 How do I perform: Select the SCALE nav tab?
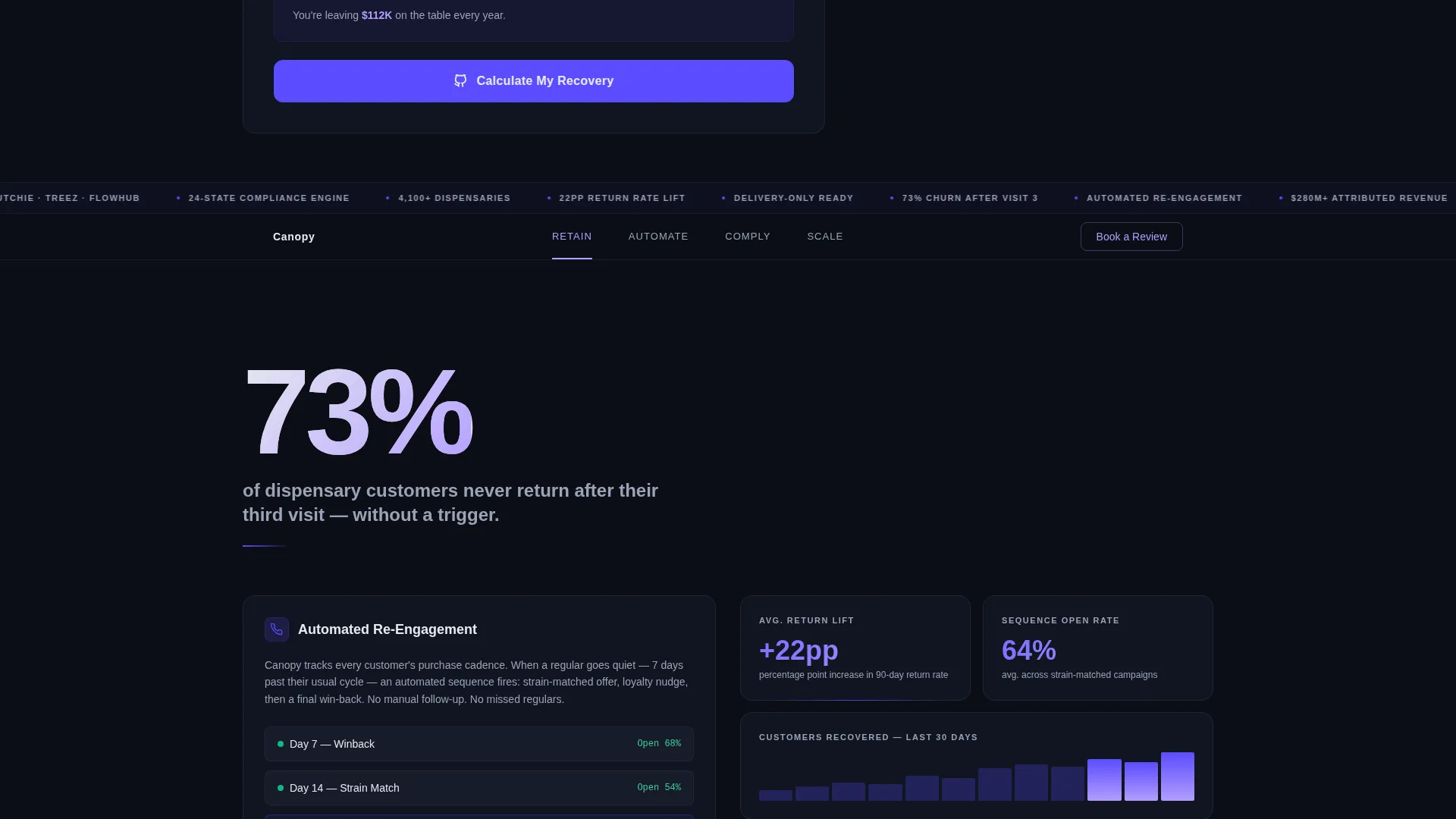tap(825, 237)
